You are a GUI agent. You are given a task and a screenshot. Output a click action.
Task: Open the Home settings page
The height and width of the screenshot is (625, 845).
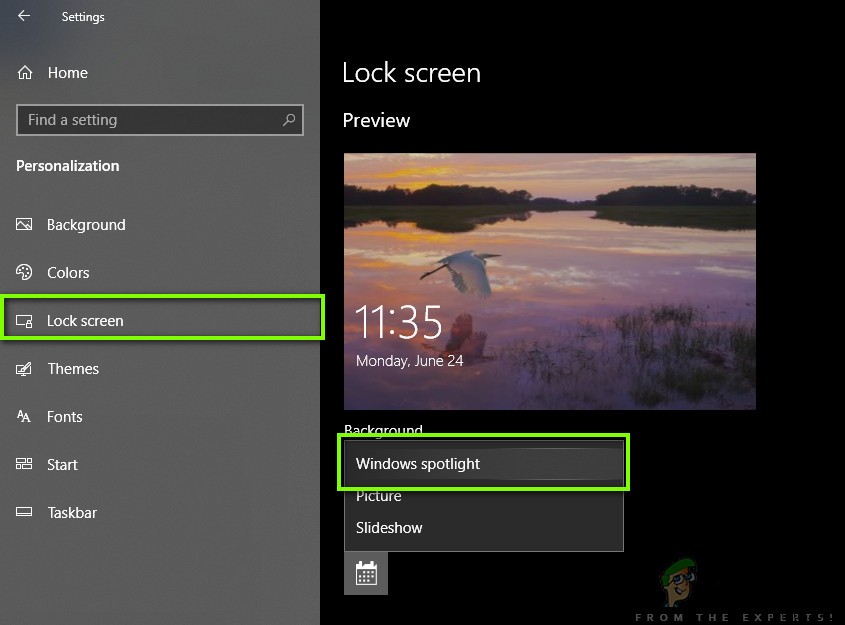[160, 73]
